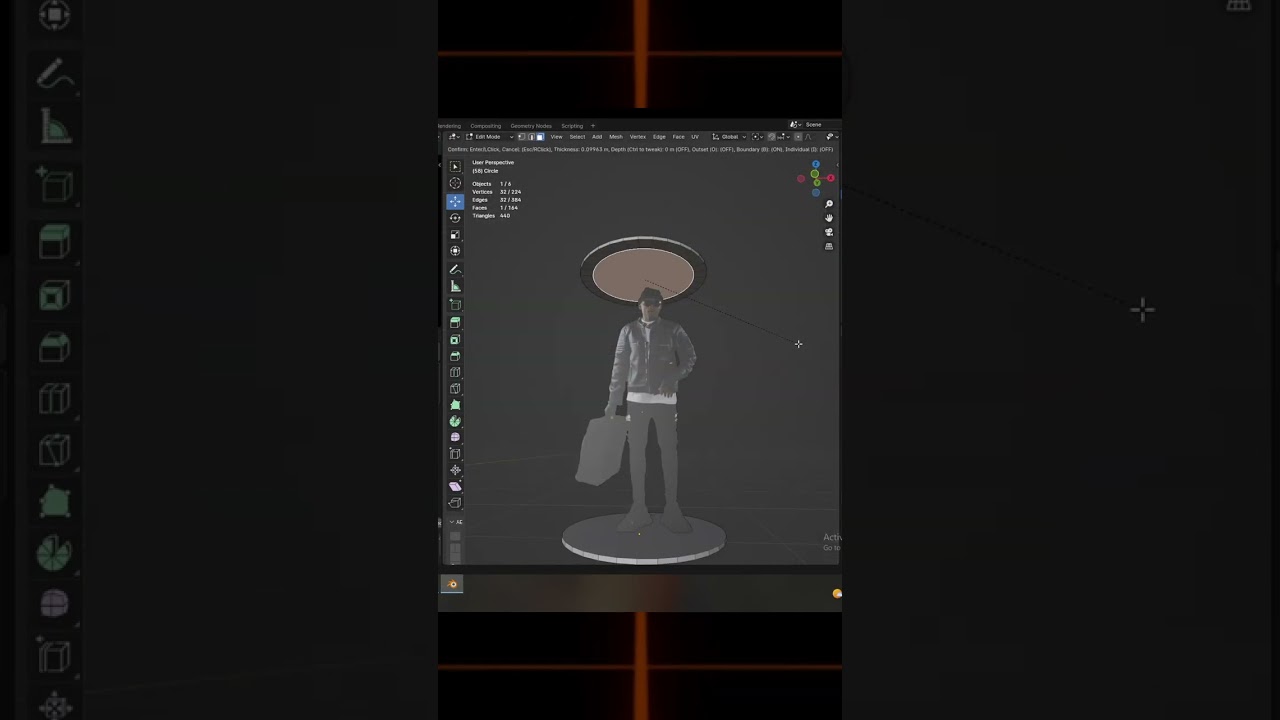Switch perspective/orthographic with the grid icon
This screenshot has width=1280, height=720.
[828, 246]
